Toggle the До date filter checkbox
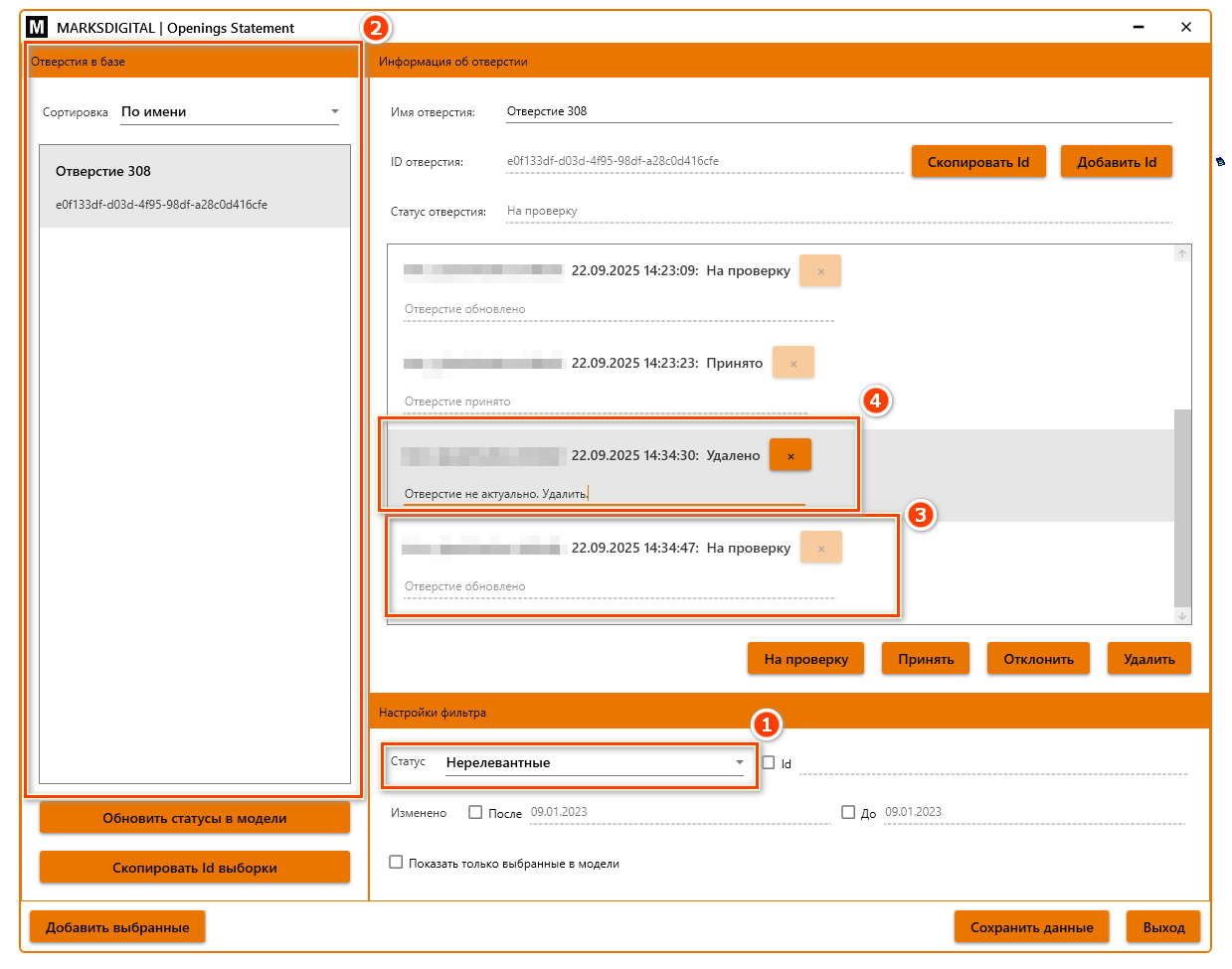 pos(848,812)
